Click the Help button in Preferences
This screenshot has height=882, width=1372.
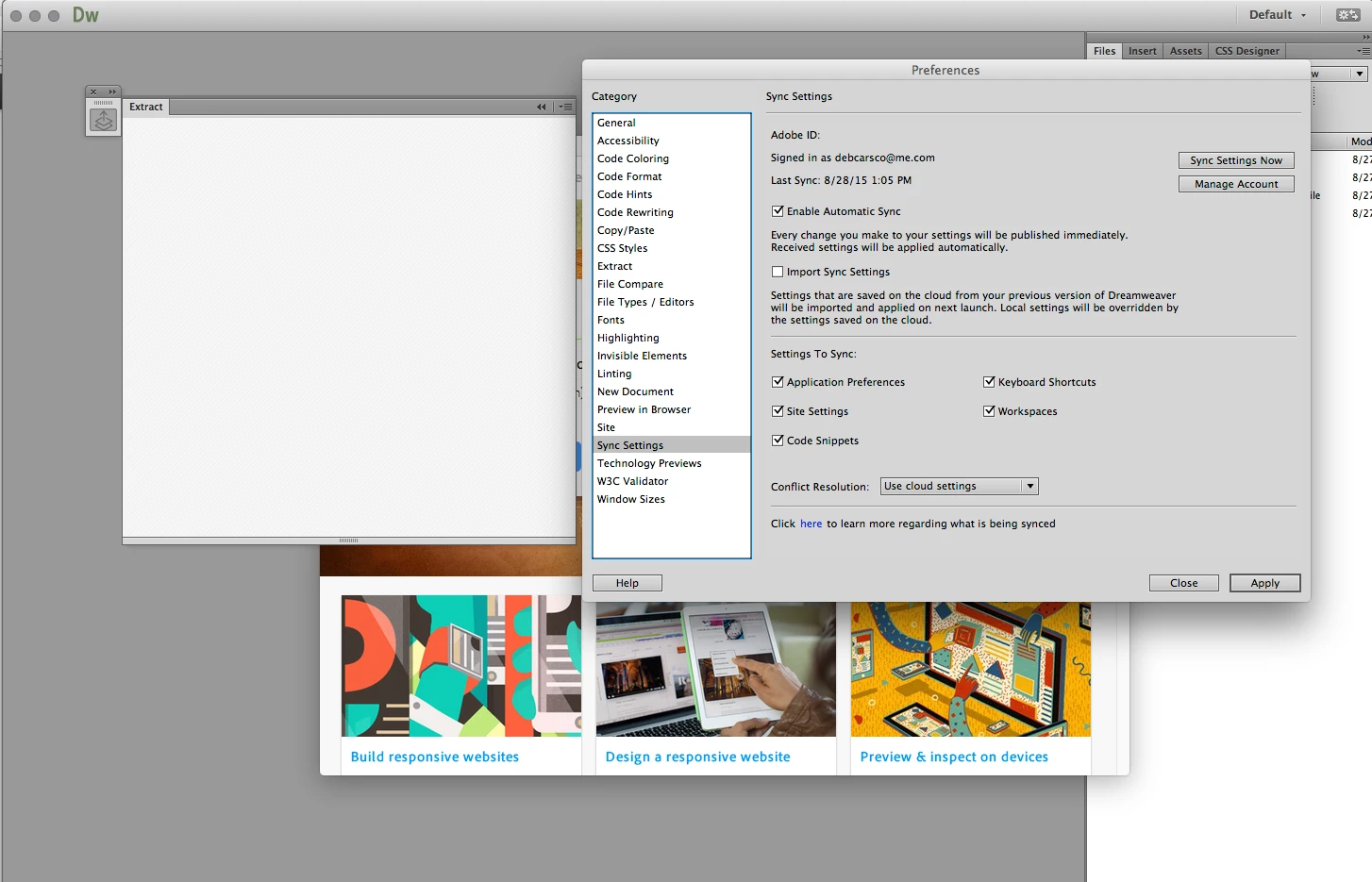pos(627,583)
